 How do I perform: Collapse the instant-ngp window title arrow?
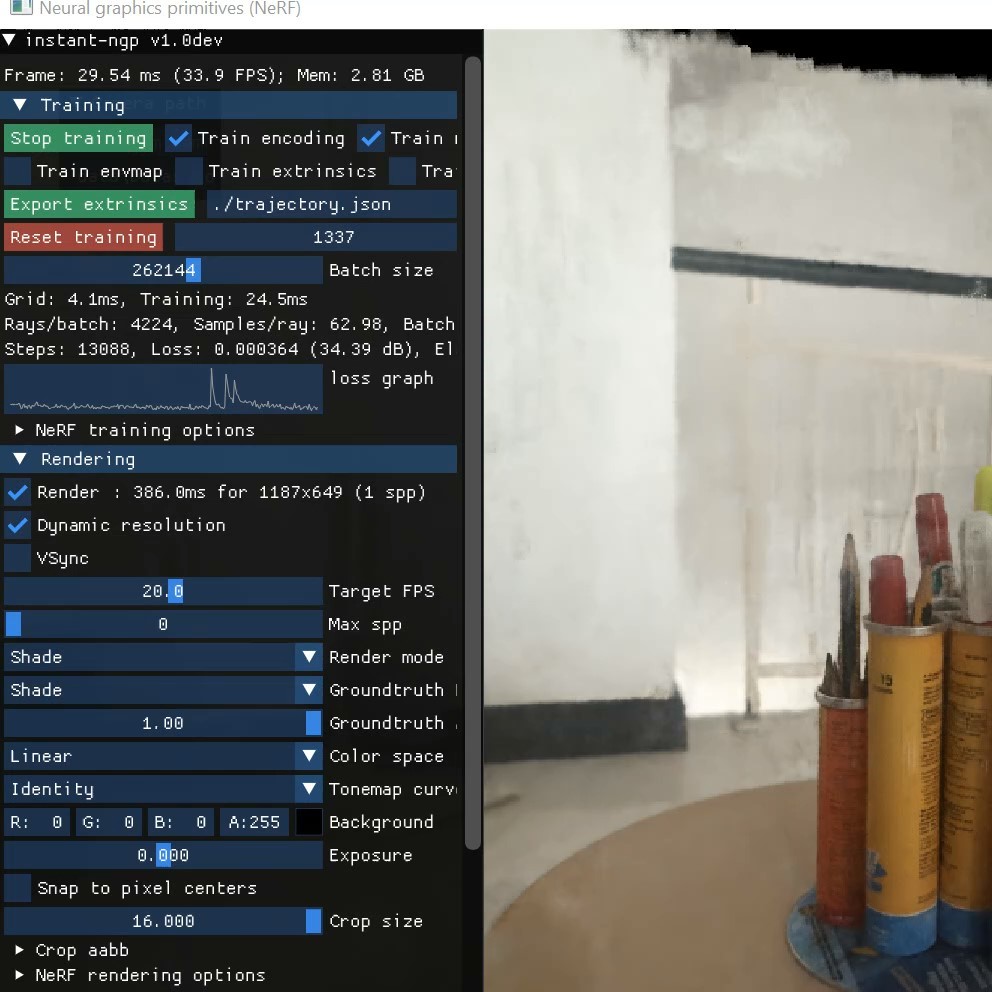[10, 40]
